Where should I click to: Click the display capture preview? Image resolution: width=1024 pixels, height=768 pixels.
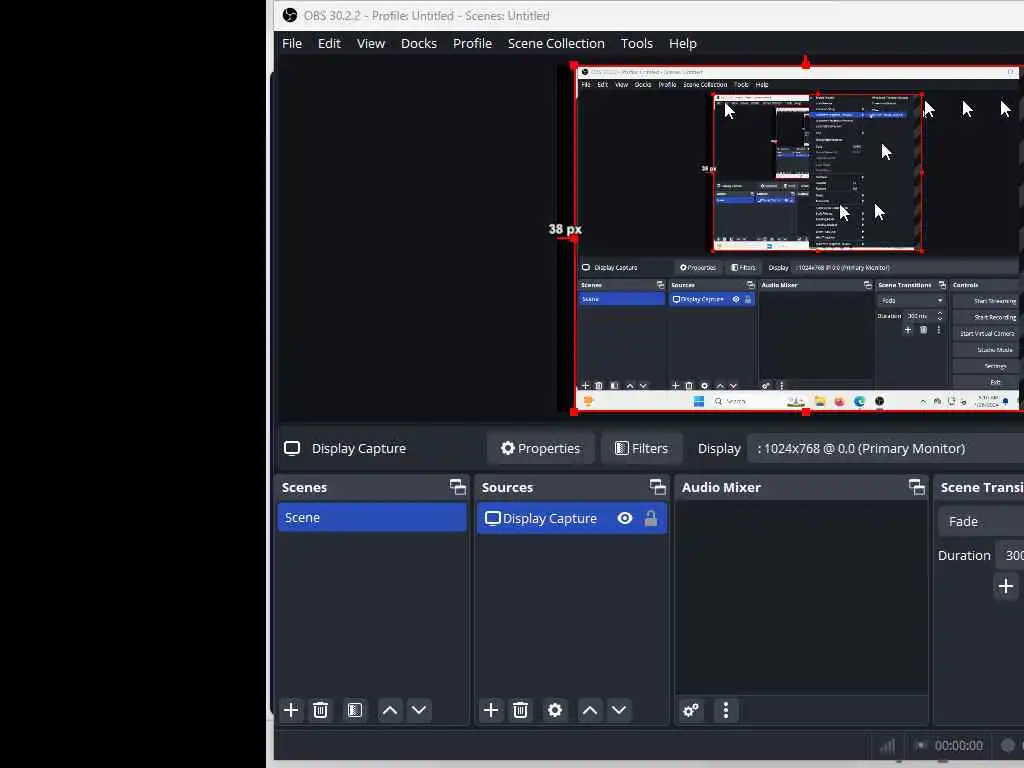[798, 238]
